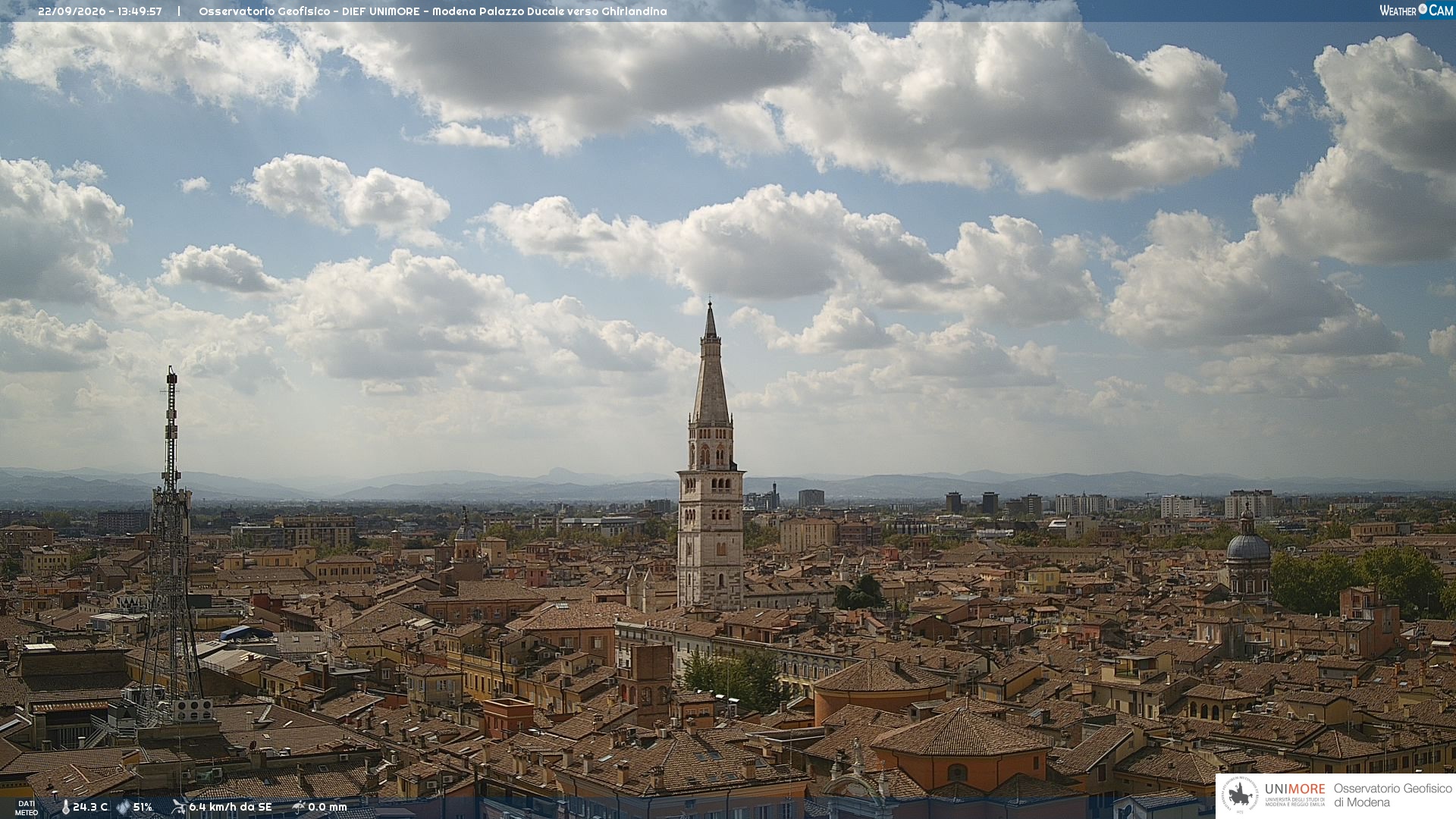Select the DATI METEO label

point(27,808)
